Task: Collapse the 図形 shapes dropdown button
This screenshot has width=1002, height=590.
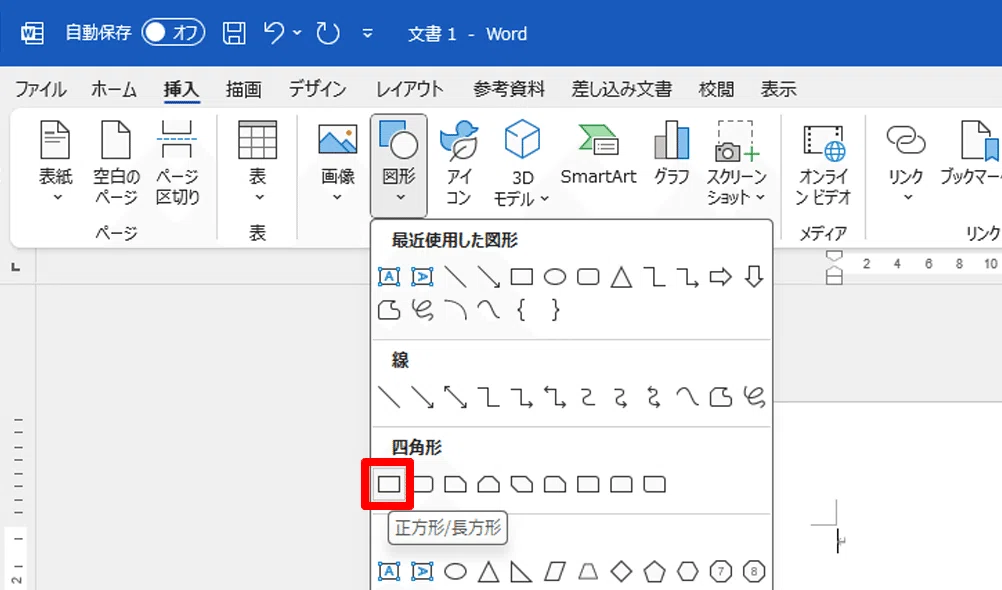Action: (399, 164)
